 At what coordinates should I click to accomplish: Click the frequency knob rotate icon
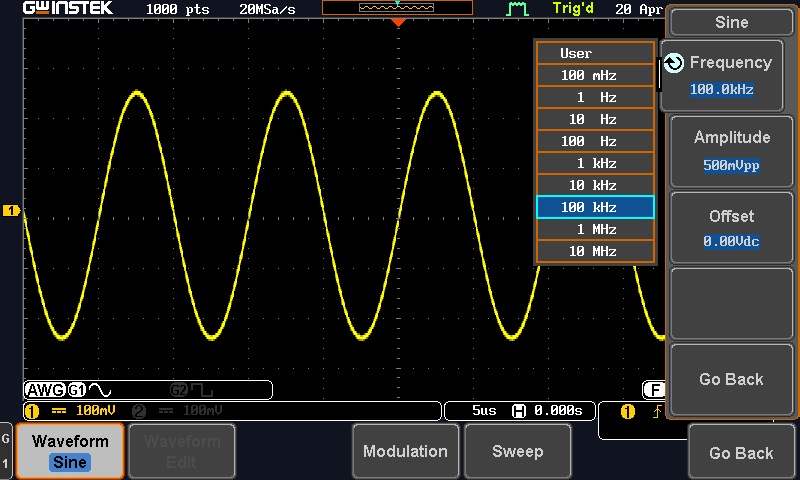pyautogui.click(x=674, y=63)
